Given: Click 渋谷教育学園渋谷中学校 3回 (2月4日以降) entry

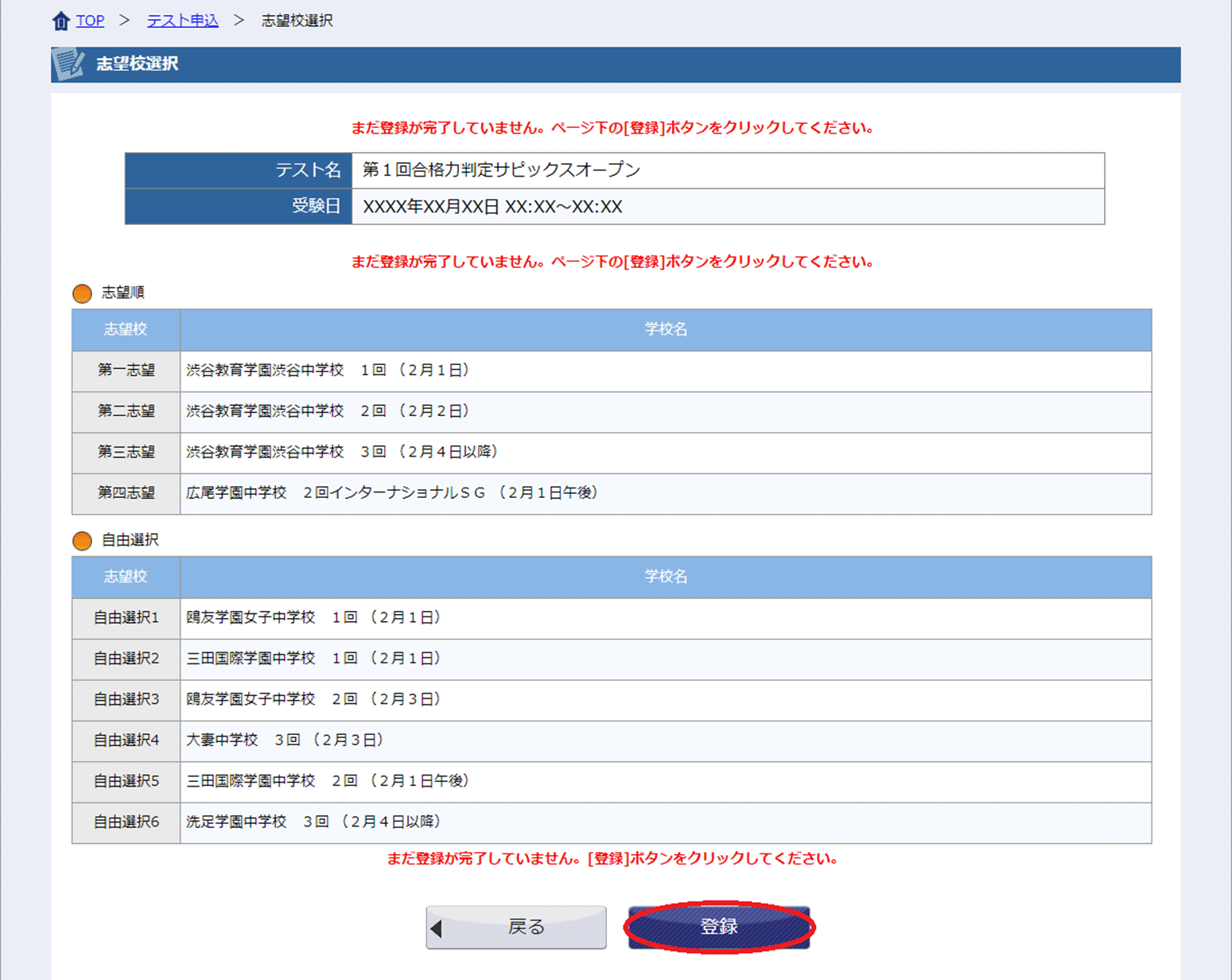Looking at the screenshot, I should [342, 452].
